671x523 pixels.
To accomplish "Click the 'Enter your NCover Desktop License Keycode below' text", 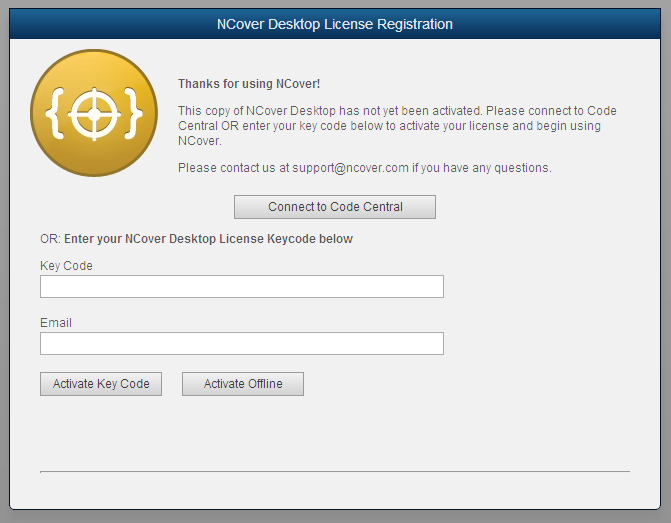I will pos(208,239).
